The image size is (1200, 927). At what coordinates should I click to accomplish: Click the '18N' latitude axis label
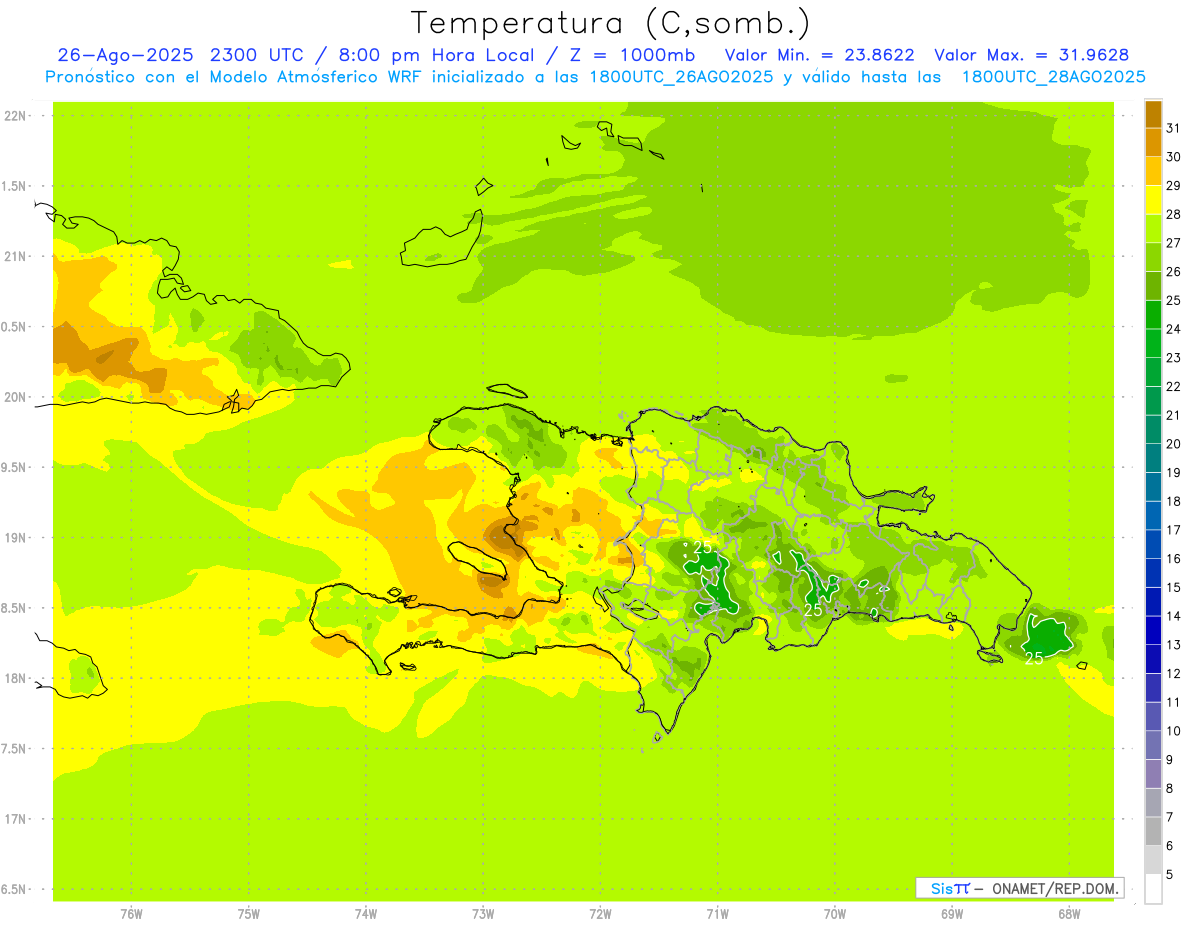15,678
